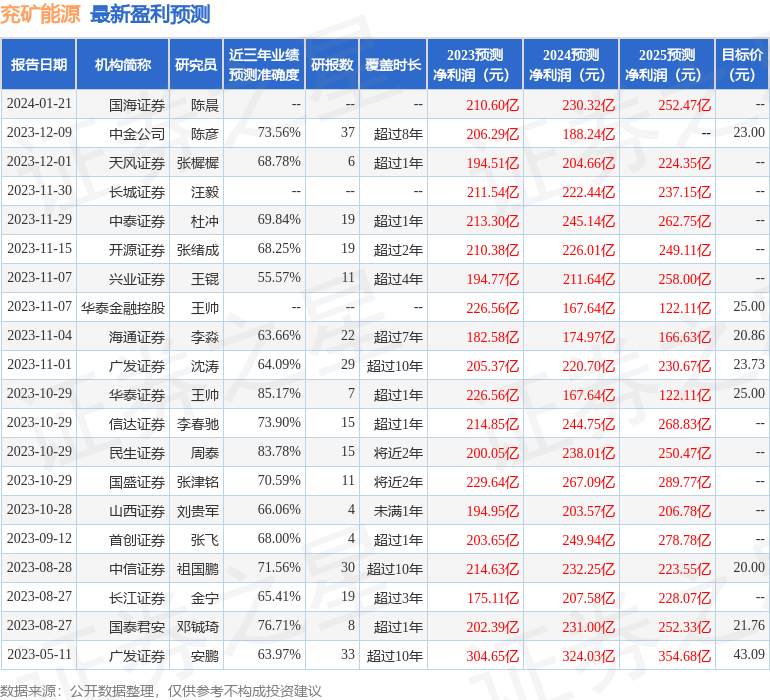770x700 pixels.
Task: Select the 长江证券 institution cell
Action: click(x=137, y=598)
